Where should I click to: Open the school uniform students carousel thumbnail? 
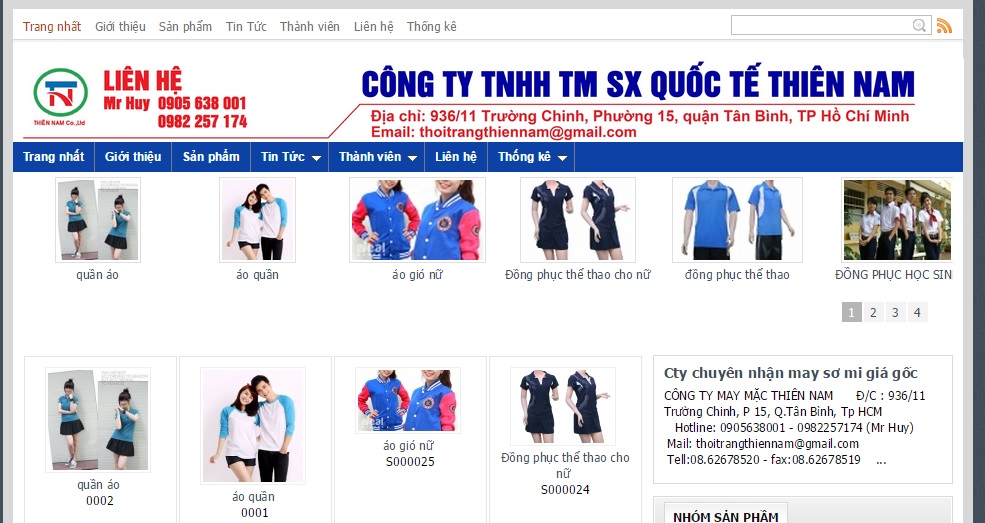897,220
